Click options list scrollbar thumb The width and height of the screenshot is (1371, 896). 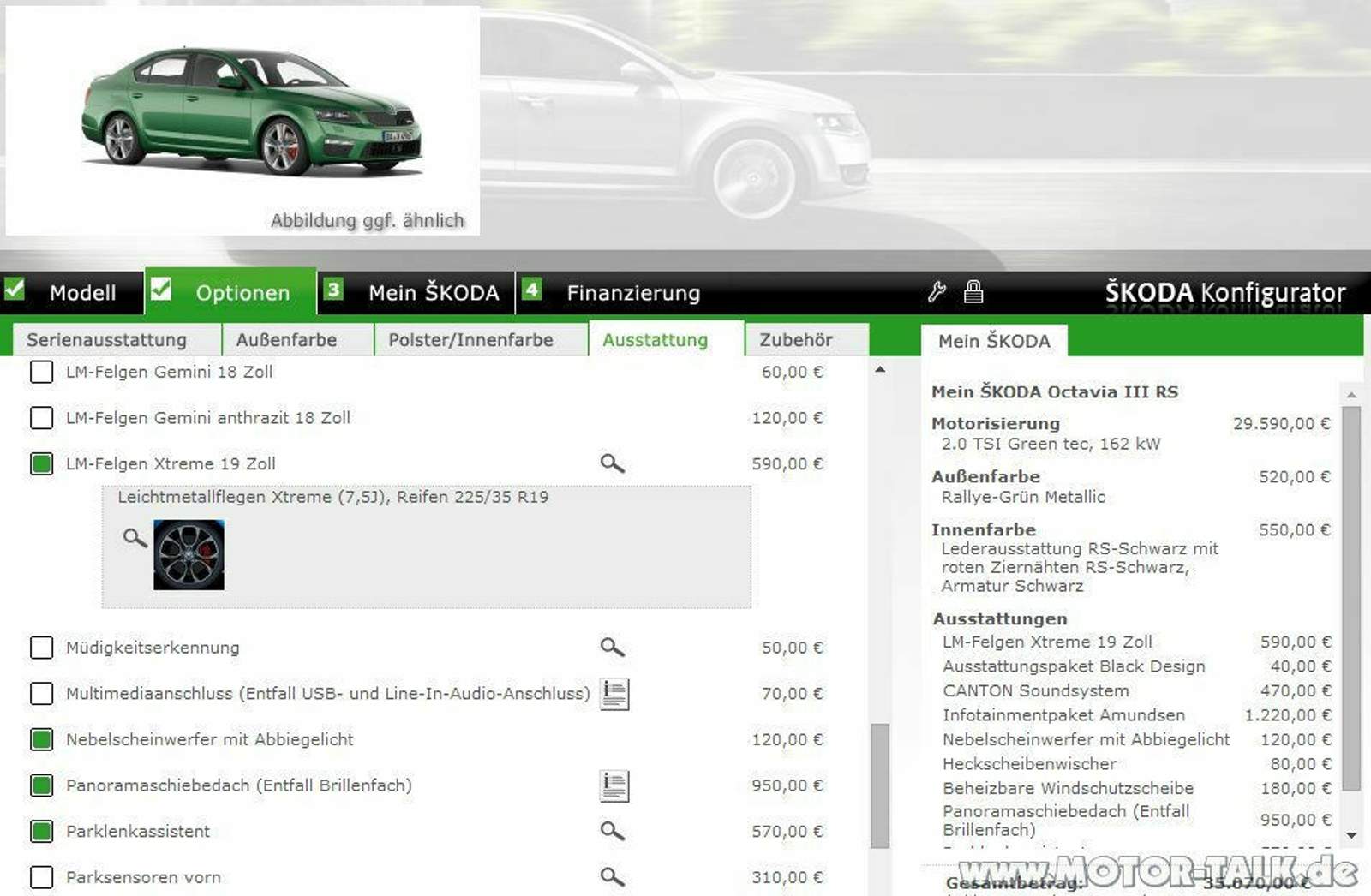[880, 785]
